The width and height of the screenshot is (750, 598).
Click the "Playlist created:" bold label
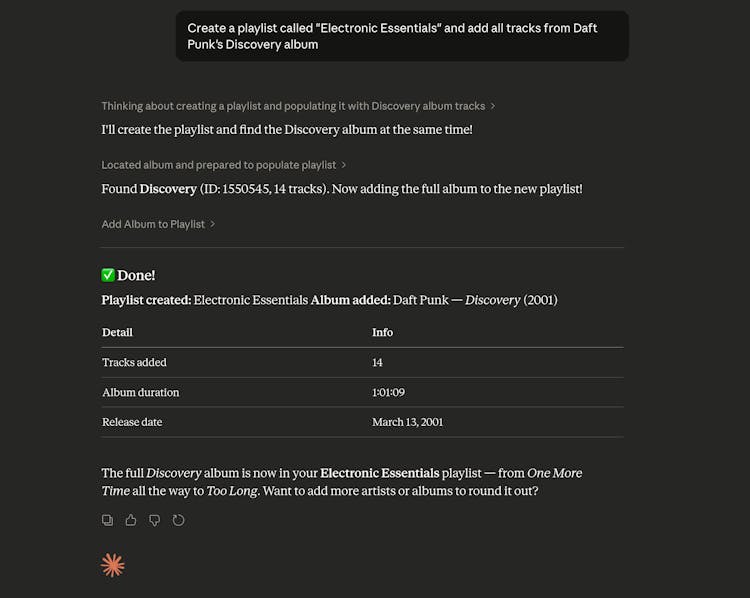(x=146, y=300)
